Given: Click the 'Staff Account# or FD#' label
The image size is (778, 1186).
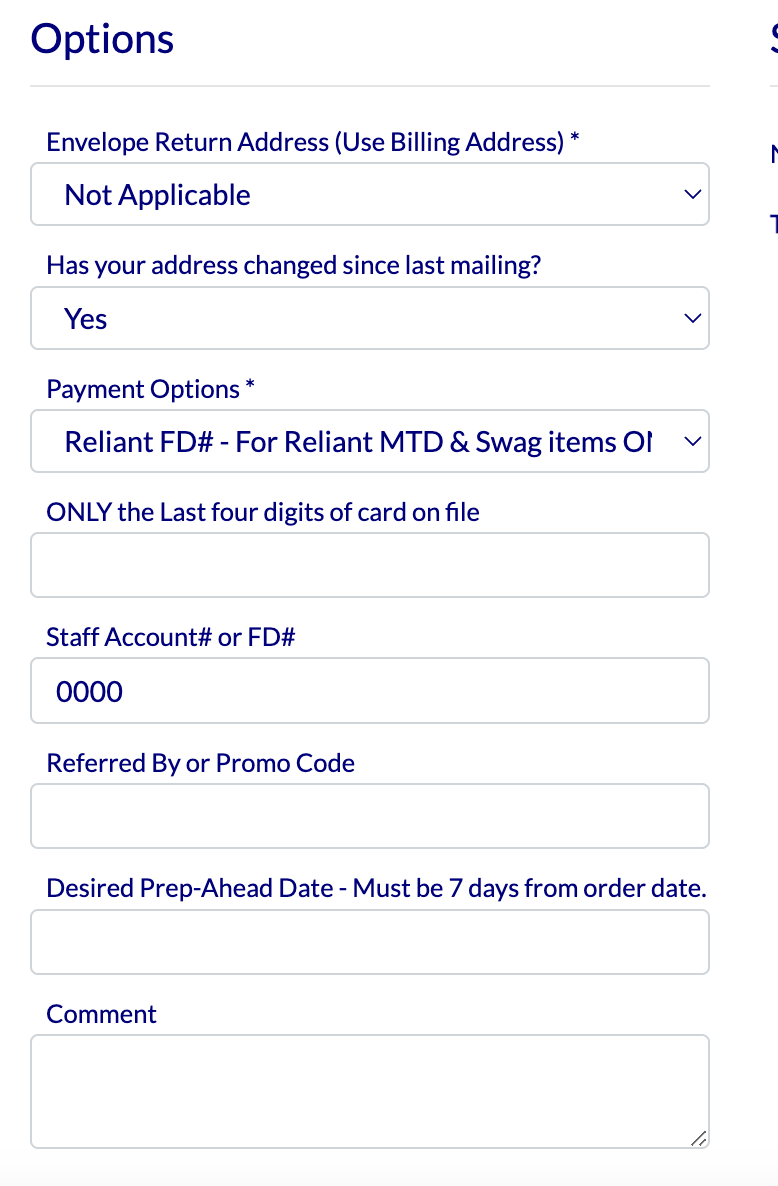Looking at the screenshot, I should [x=171, y=637].
